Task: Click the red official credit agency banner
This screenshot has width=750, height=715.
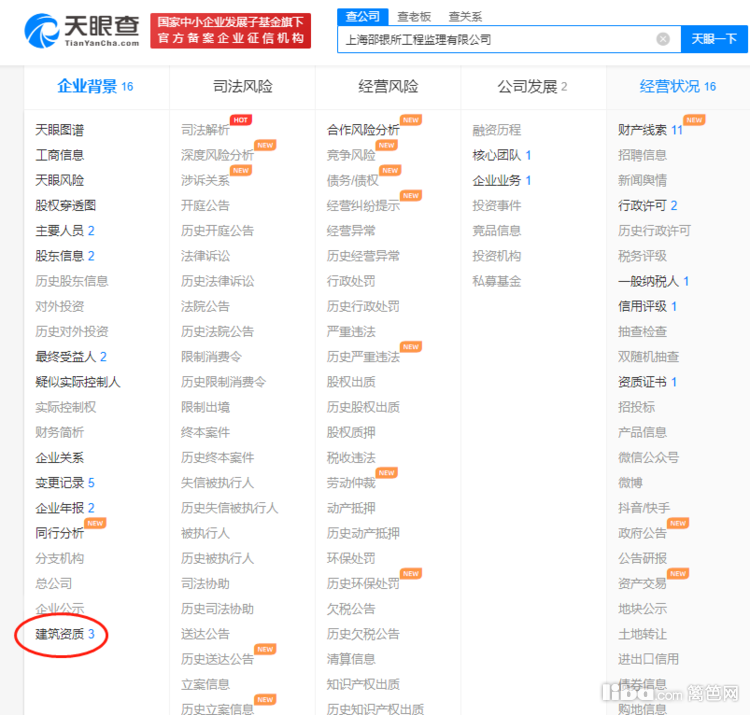Action: tap(230, 31)
